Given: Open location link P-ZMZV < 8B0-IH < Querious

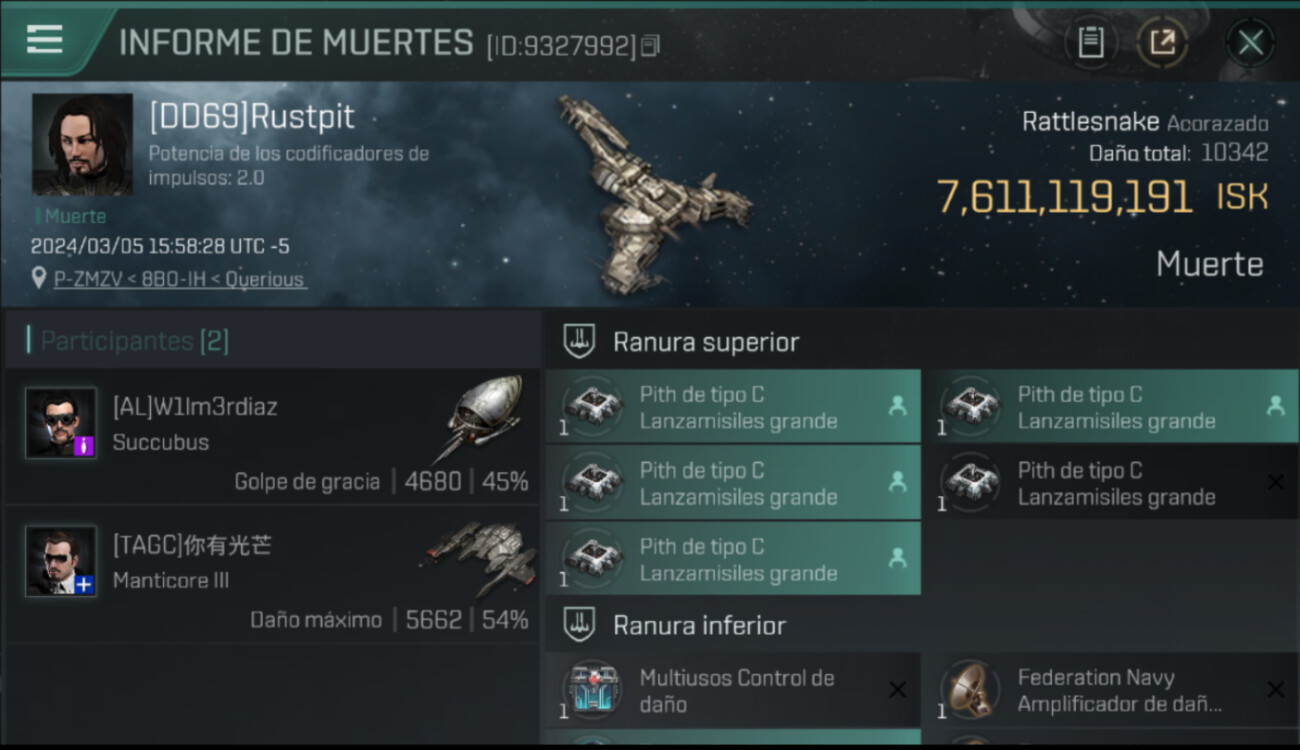Looking at the screenshot, I should point(180,279).
